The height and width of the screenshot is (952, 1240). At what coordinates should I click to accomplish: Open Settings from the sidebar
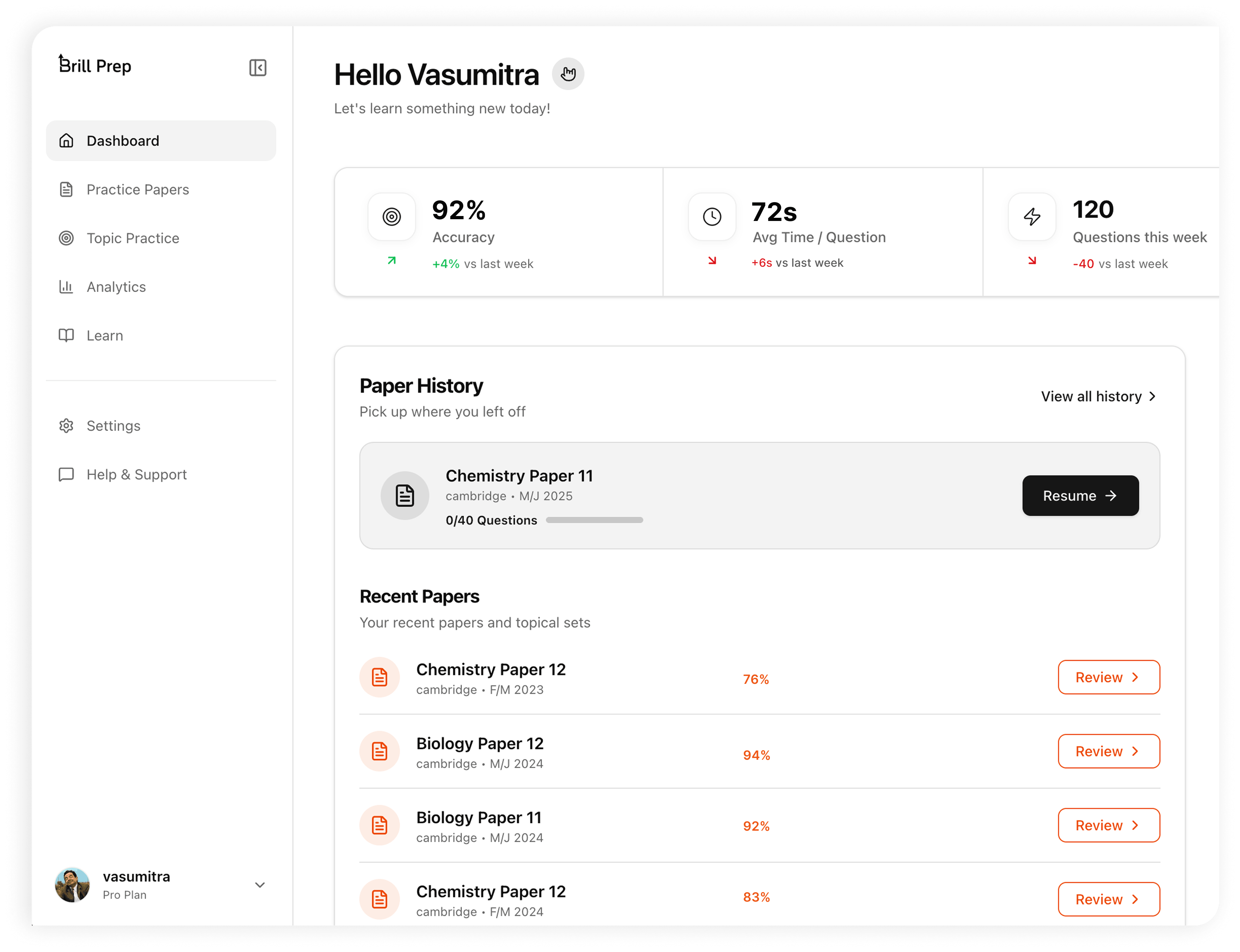click(161, 426)
